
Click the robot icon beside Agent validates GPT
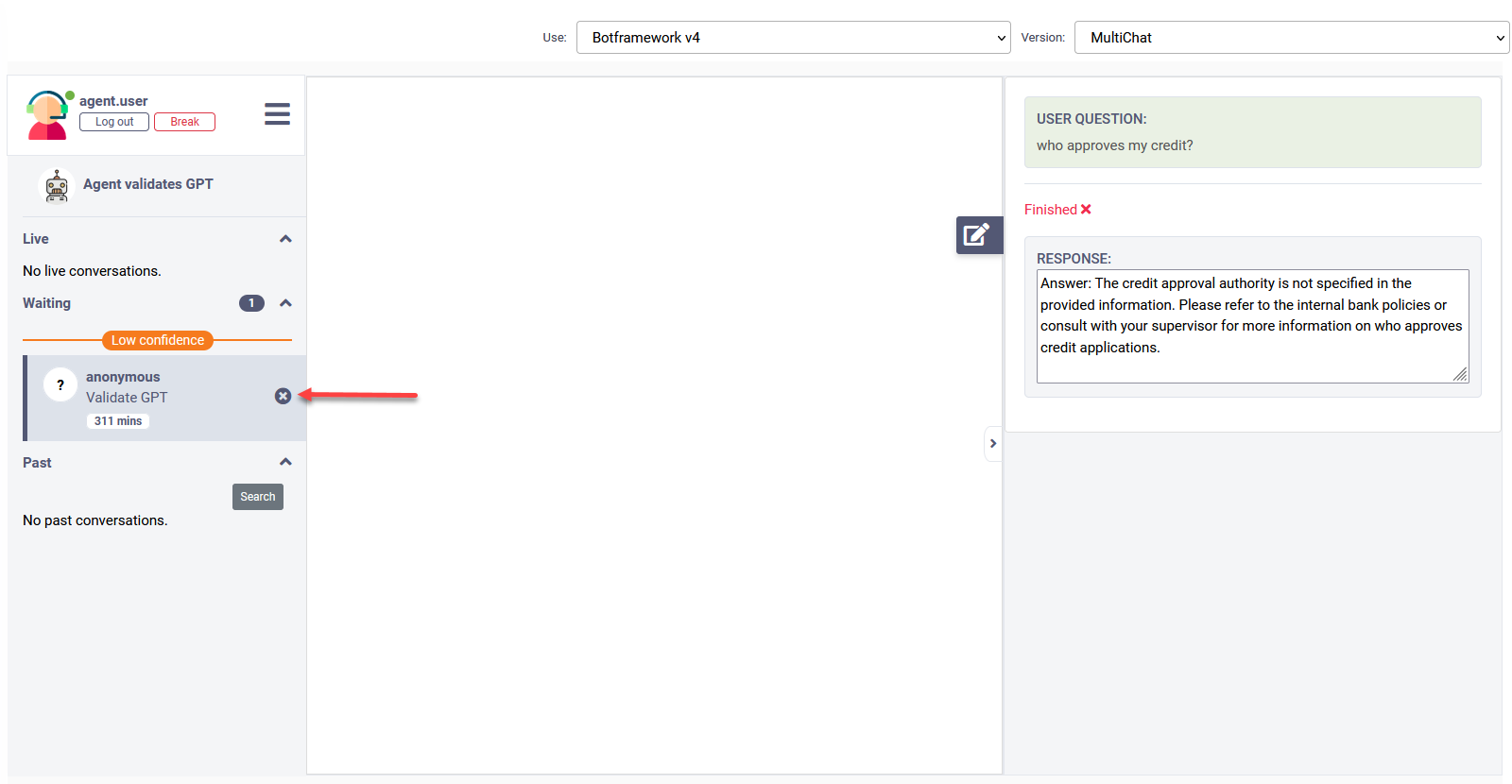coord(57,185)
